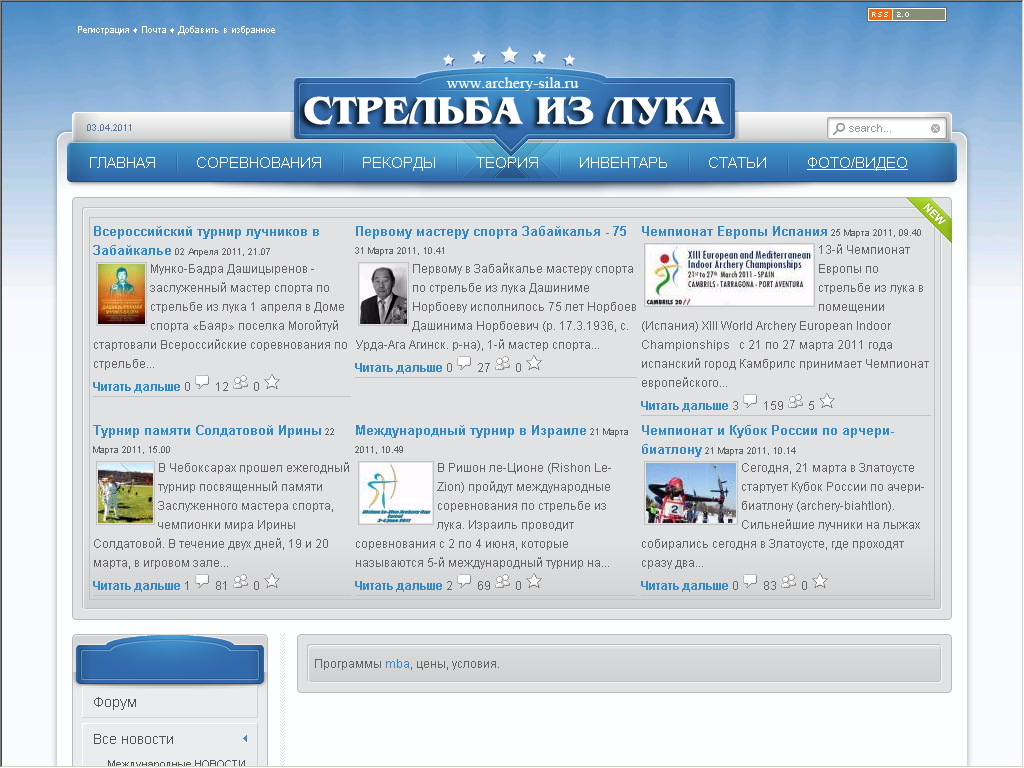
Task: Click views people icon under Международный турнир в Израиле
Action: pyautogui.click(x=502, y=581)
